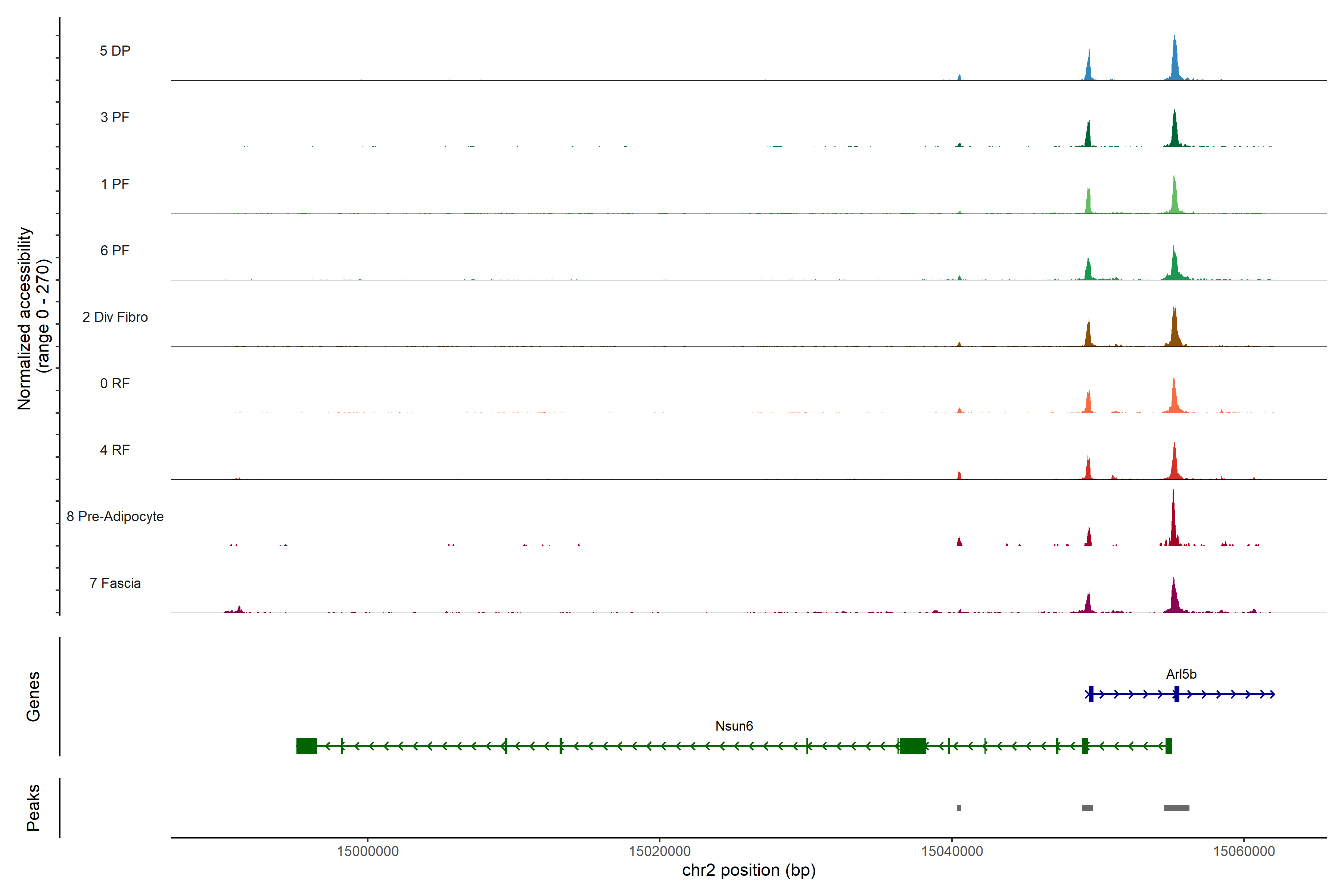Click the 2 Div Fibro track label
The height and width of the screenshot is (896, 1344).
click(x=115, y=317)
